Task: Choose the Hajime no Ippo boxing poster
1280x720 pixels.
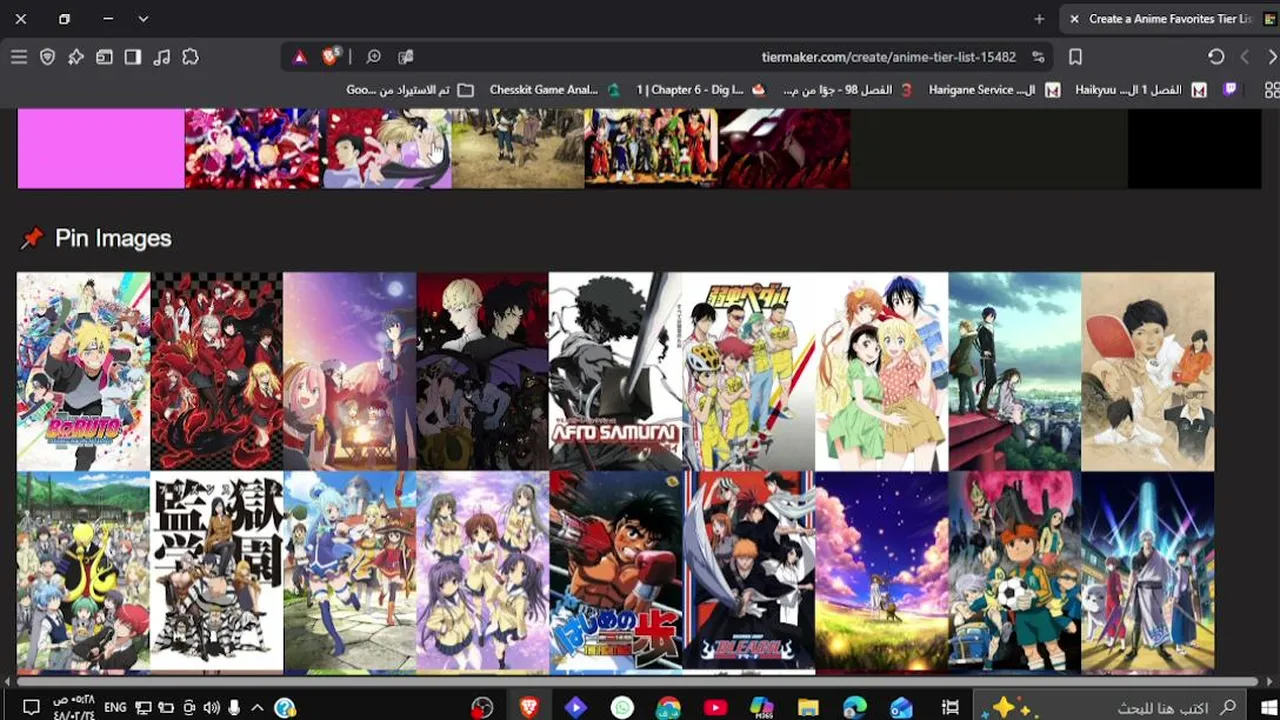Action: (615, 571)
